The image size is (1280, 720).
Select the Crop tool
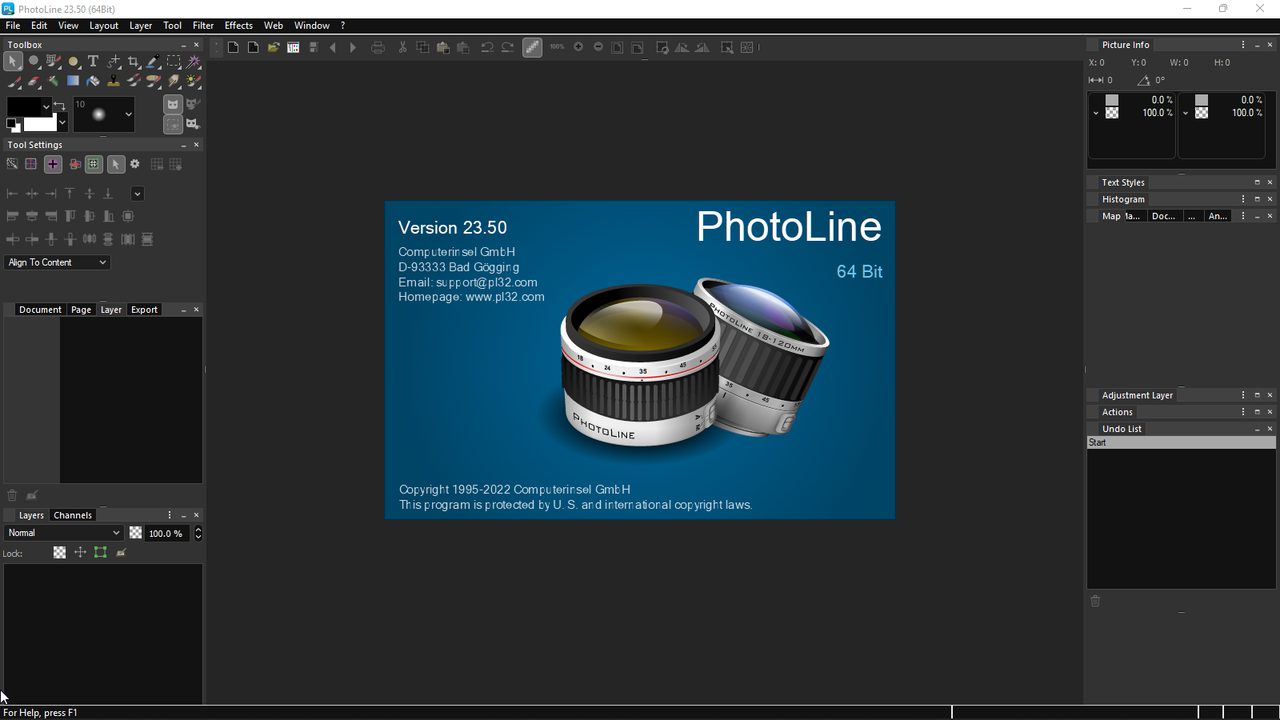pos(134,61)
